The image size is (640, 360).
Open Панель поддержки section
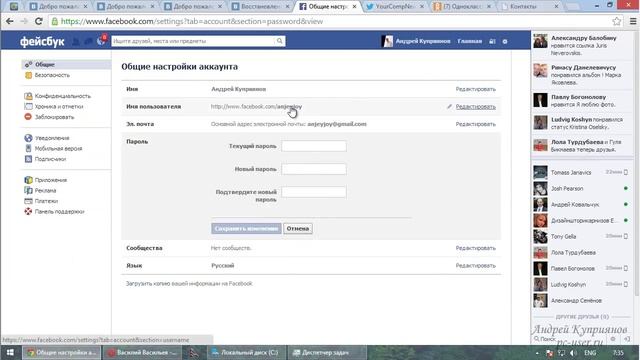click(59, 212)
